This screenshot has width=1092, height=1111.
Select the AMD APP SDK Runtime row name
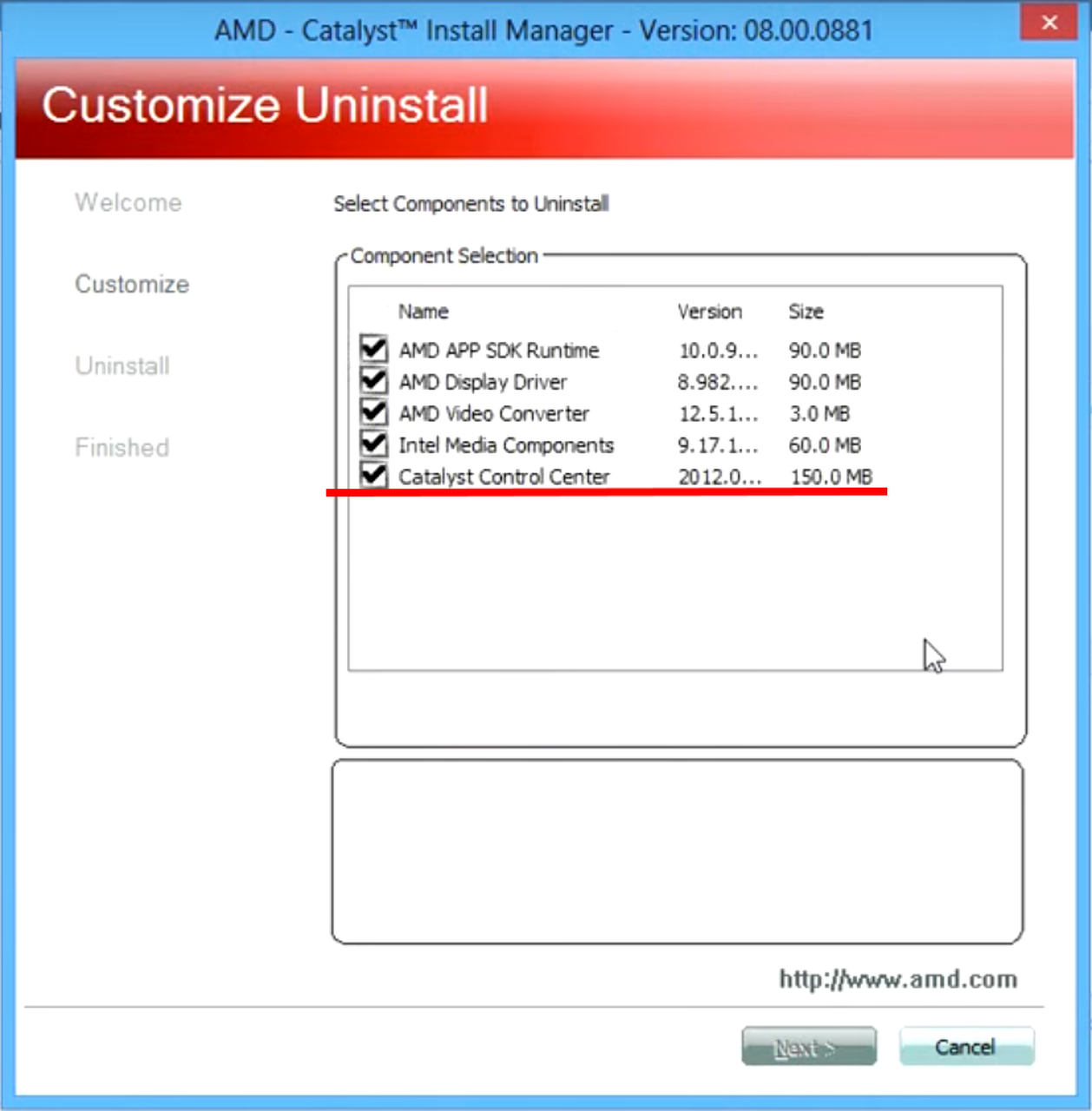499,351
